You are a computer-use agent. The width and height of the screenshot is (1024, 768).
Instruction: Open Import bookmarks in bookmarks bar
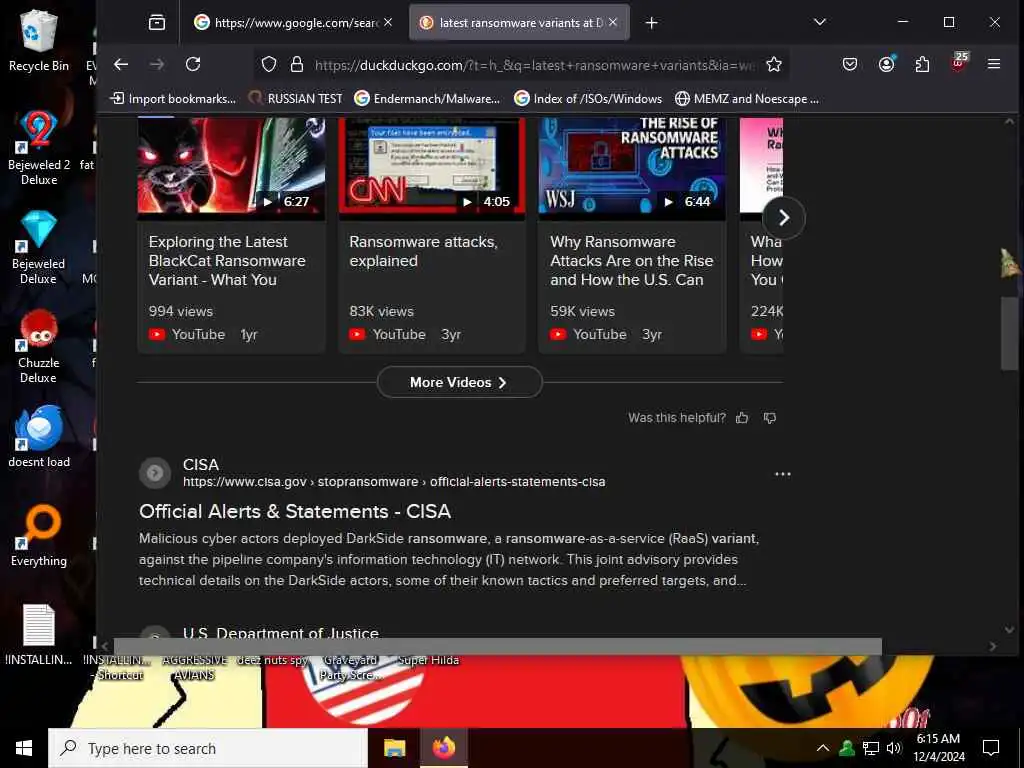coord(174,99)
